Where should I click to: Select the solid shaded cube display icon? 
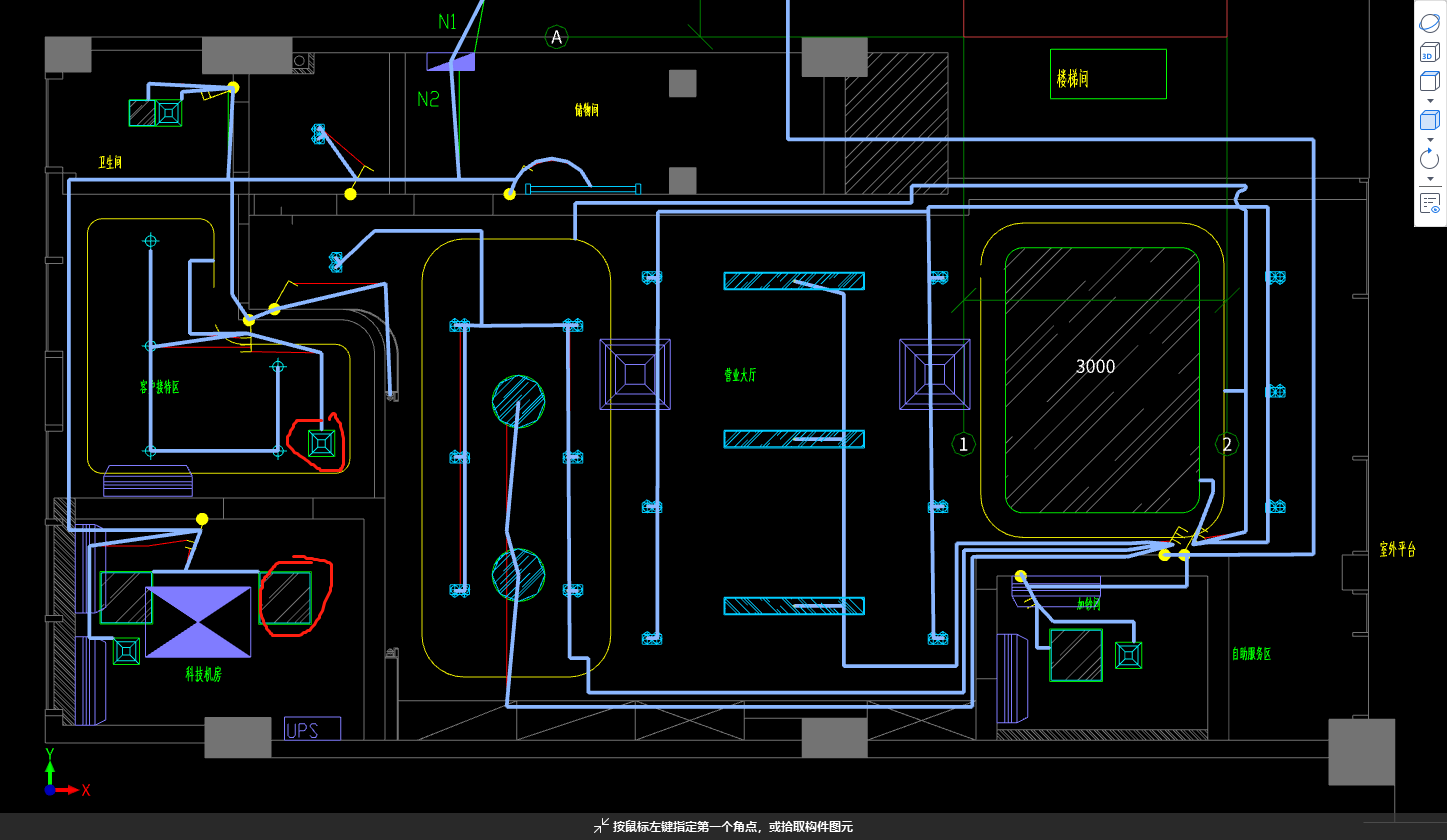1429,121
